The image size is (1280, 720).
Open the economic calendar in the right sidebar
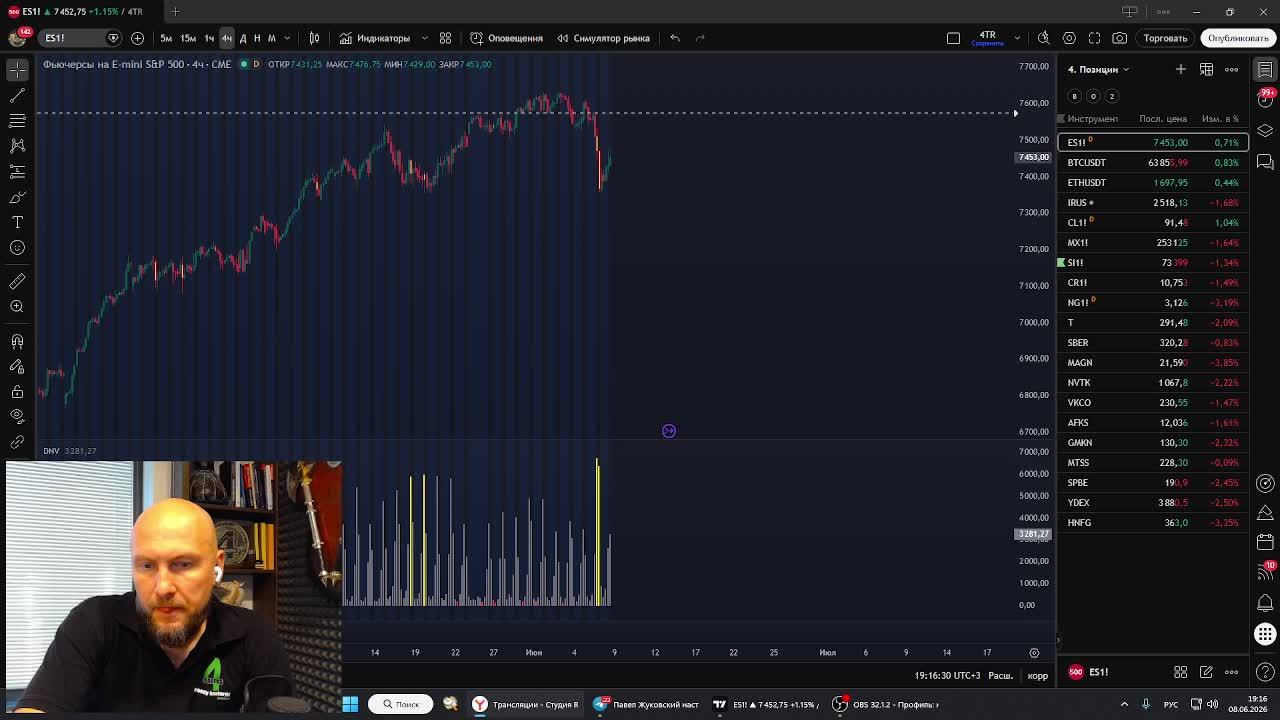1265,542
